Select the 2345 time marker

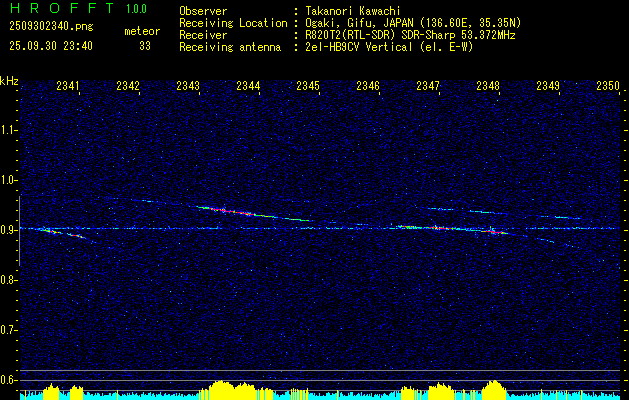coord(308,86)
